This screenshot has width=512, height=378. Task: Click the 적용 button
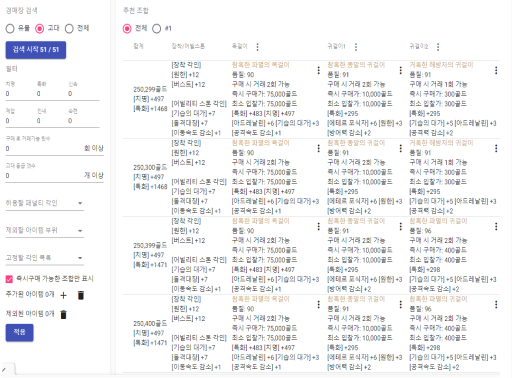pyautogui.click(x=19, y=332)
